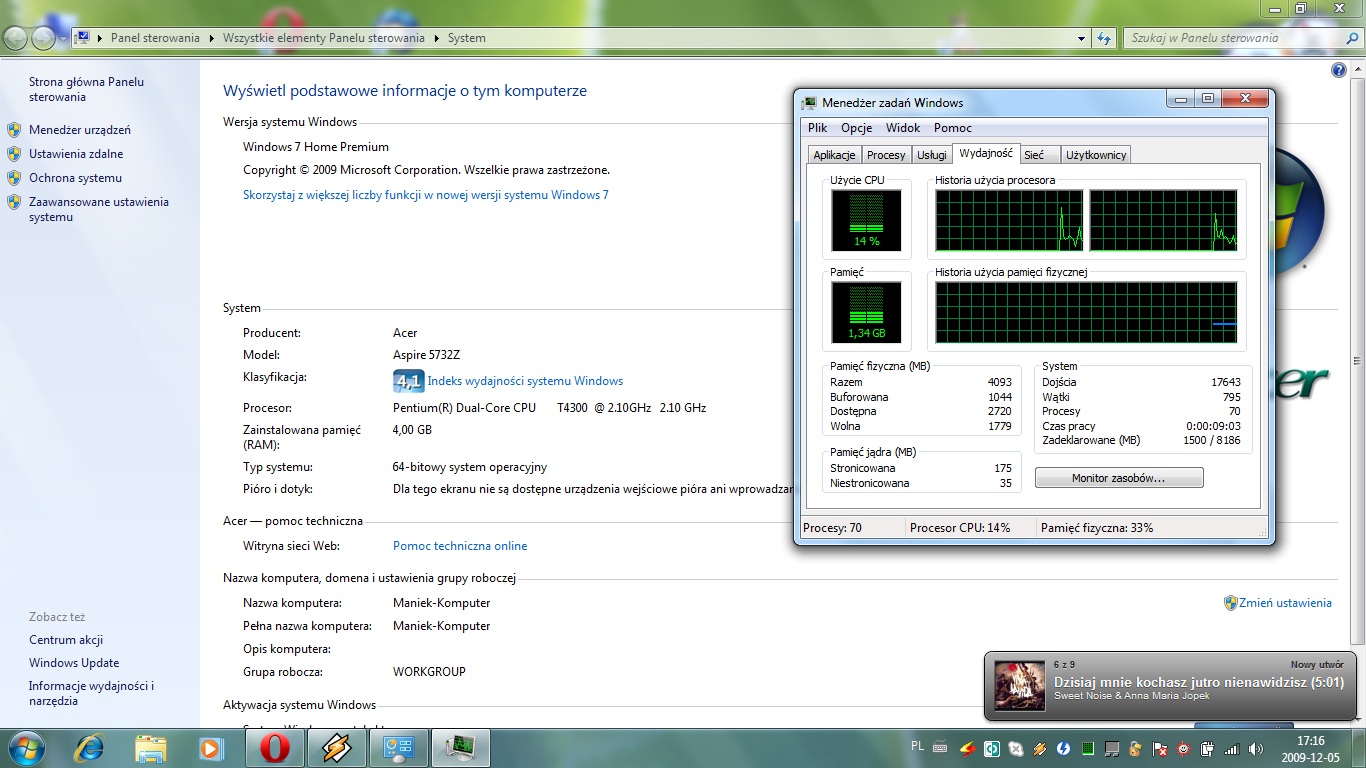Expand arrow after Wszystkie elementy breadcrumb
This screenshot has width=1366, height=768.
click(436, 38)
